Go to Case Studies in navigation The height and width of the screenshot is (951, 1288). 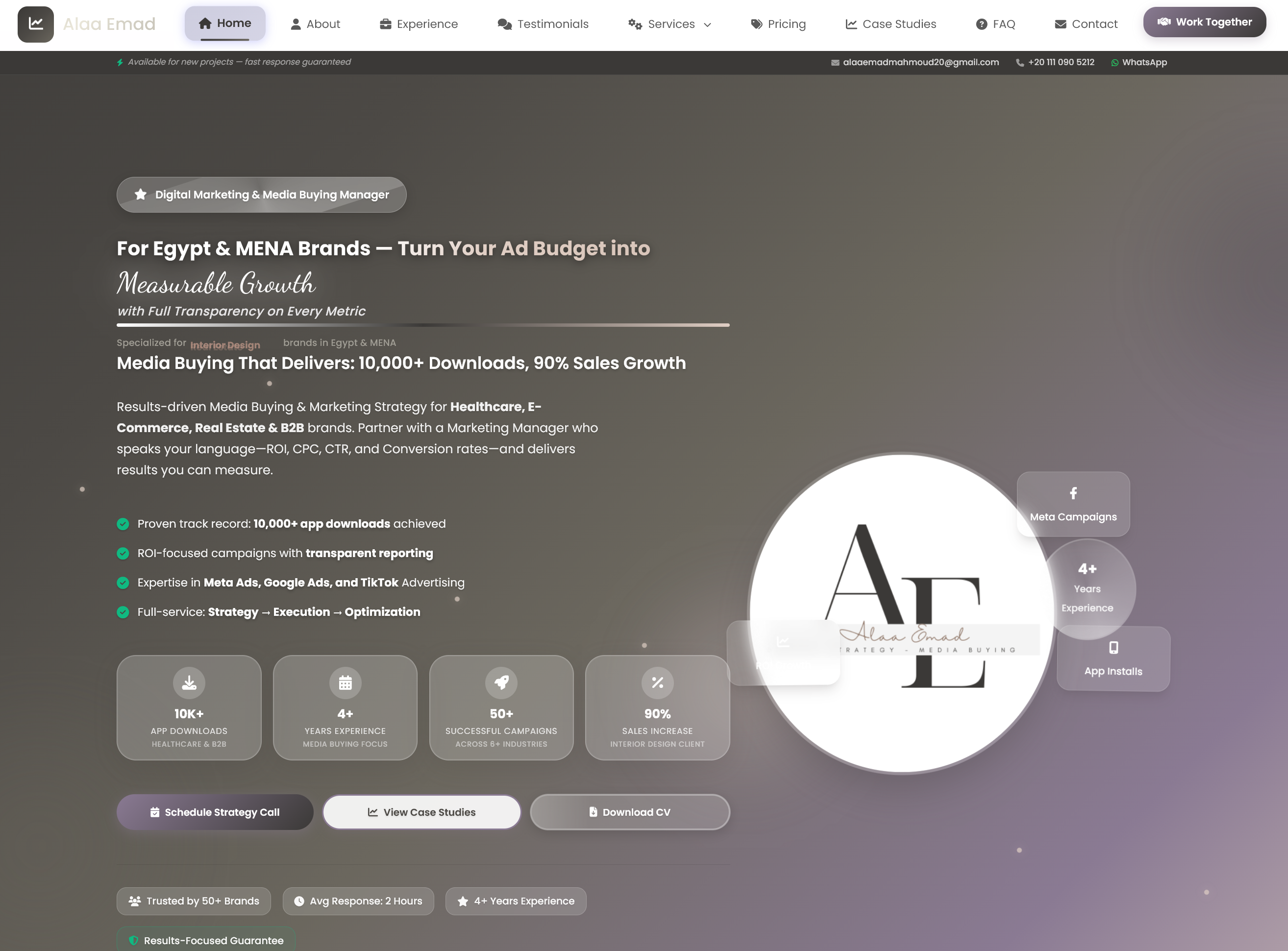pos(891,24)
